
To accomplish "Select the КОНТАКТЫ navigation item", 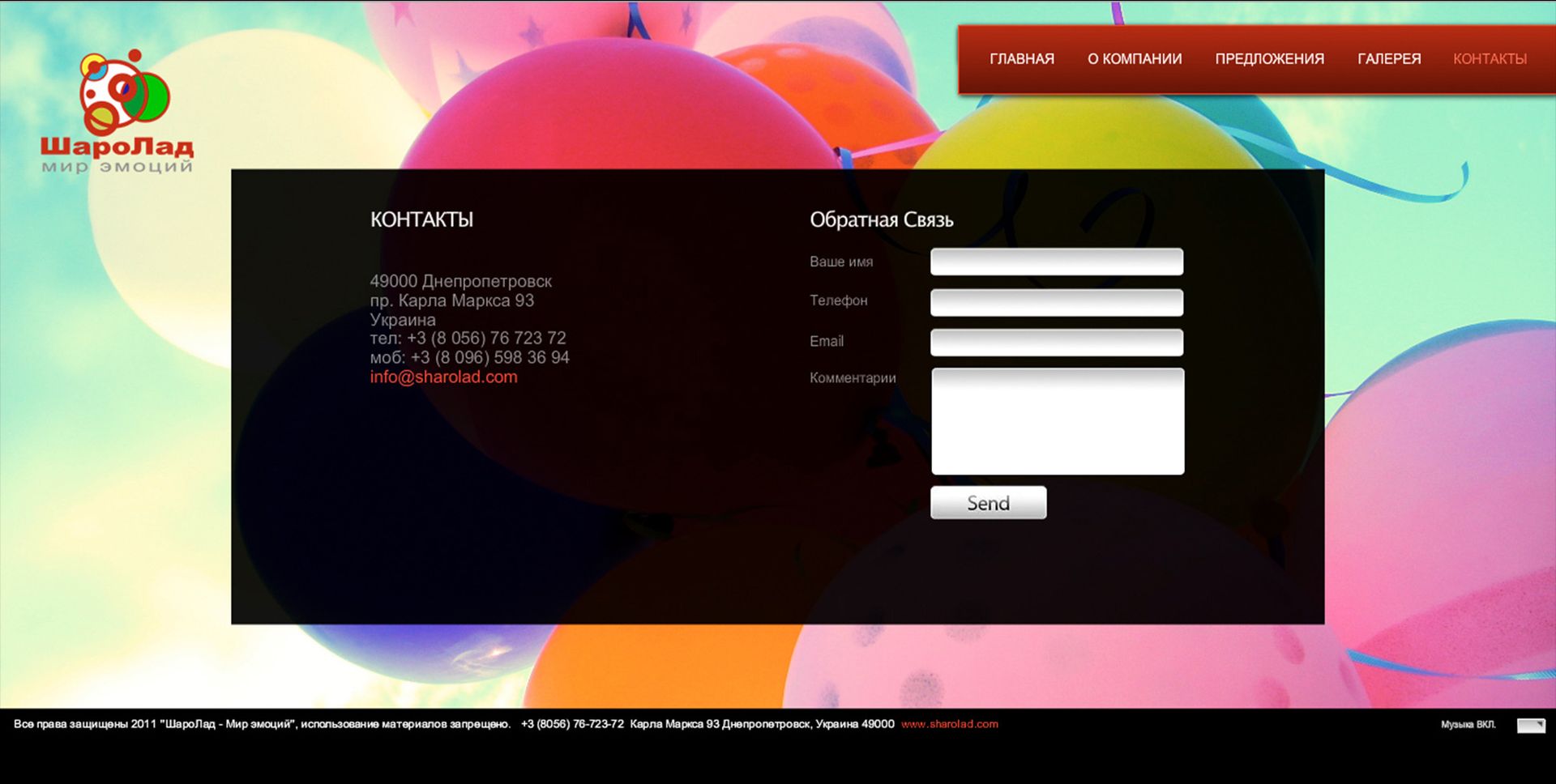I will 1490,59.
